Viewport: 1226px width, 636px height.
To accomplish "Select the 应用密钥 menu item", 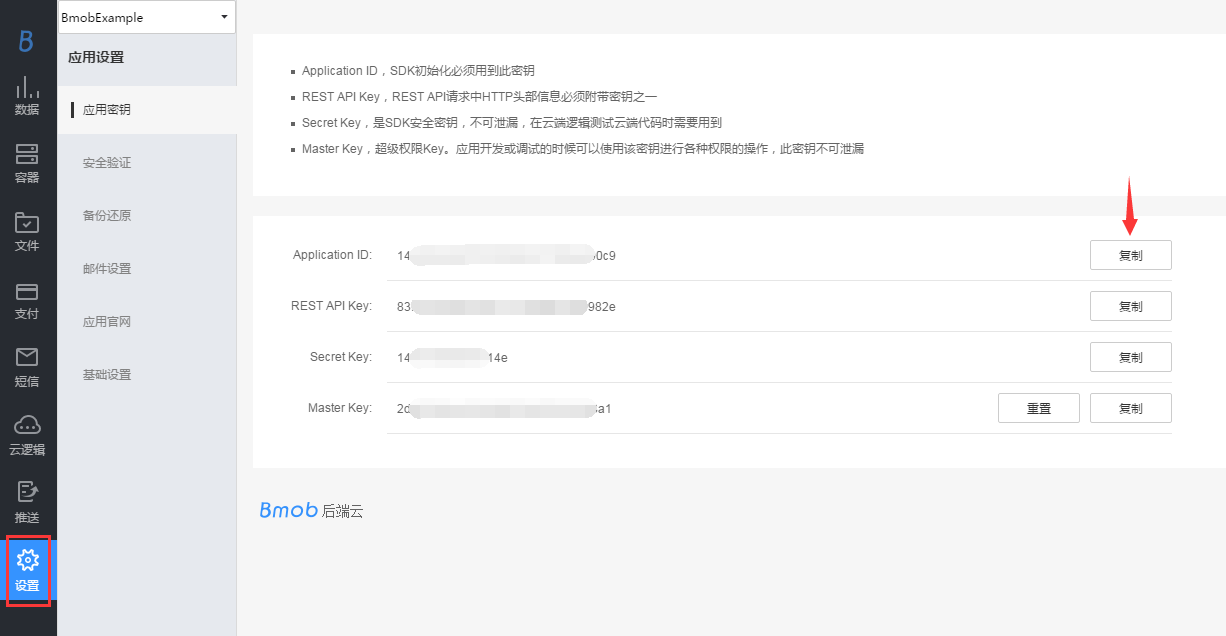I will [x=107, y=110].
